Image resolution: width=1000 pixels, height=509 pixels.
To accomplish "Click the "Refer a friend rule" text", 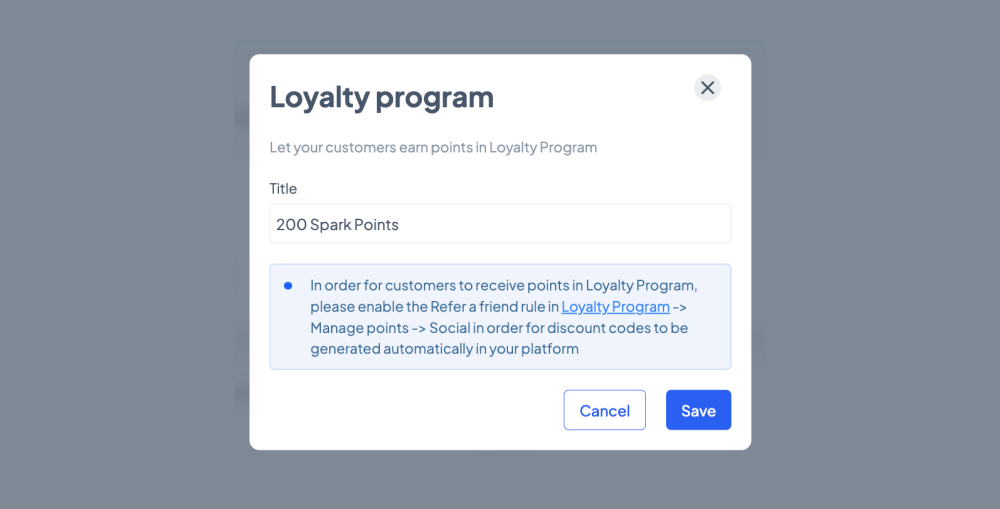I will [x=487, y=307].
